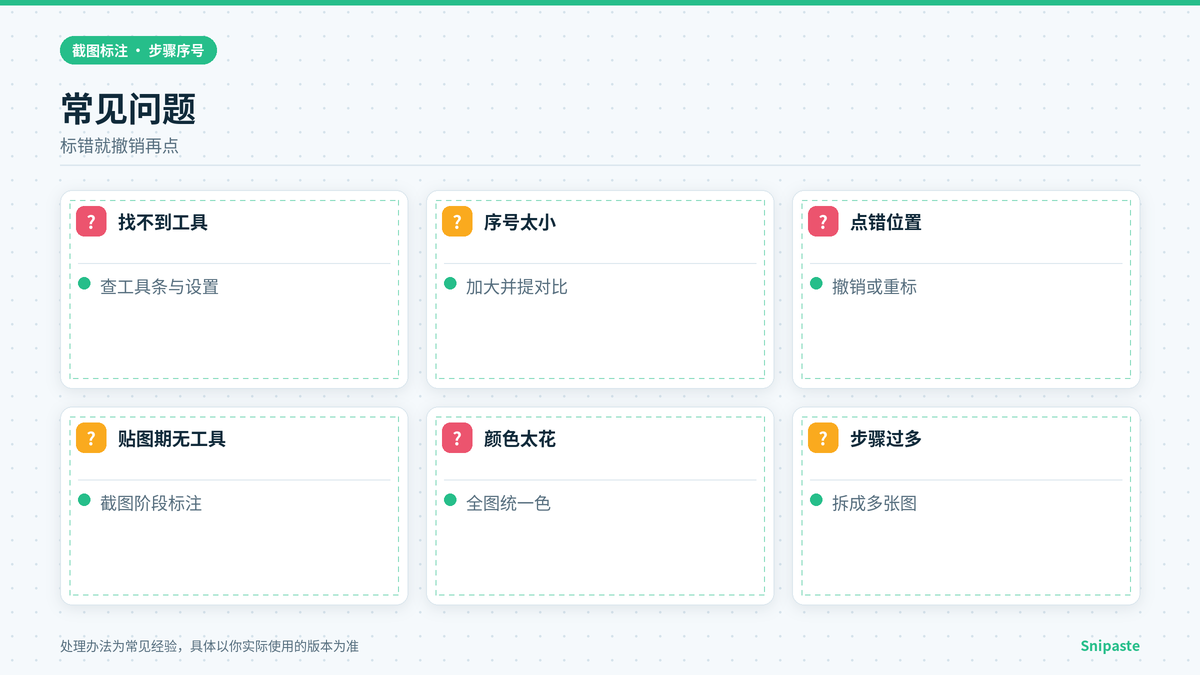1200x675 pixels.
Task: Select the card title 贴图期无工具
Action: pyautogui.click(x=172, y=438)
